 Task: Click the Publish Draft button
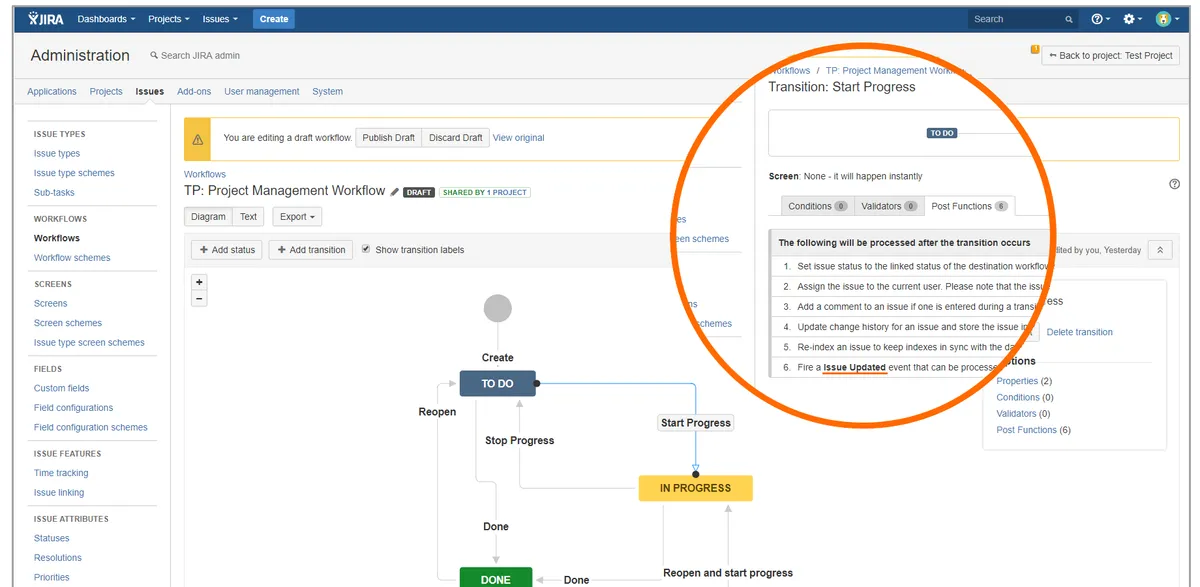tap(388, 138)
